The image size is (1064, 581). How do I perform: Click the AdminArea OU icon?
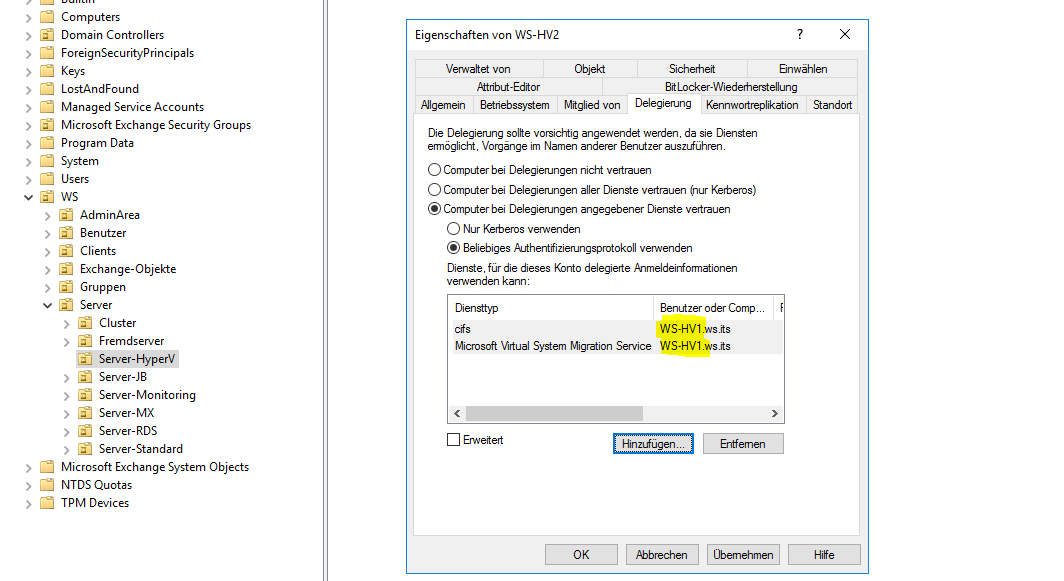66,214
